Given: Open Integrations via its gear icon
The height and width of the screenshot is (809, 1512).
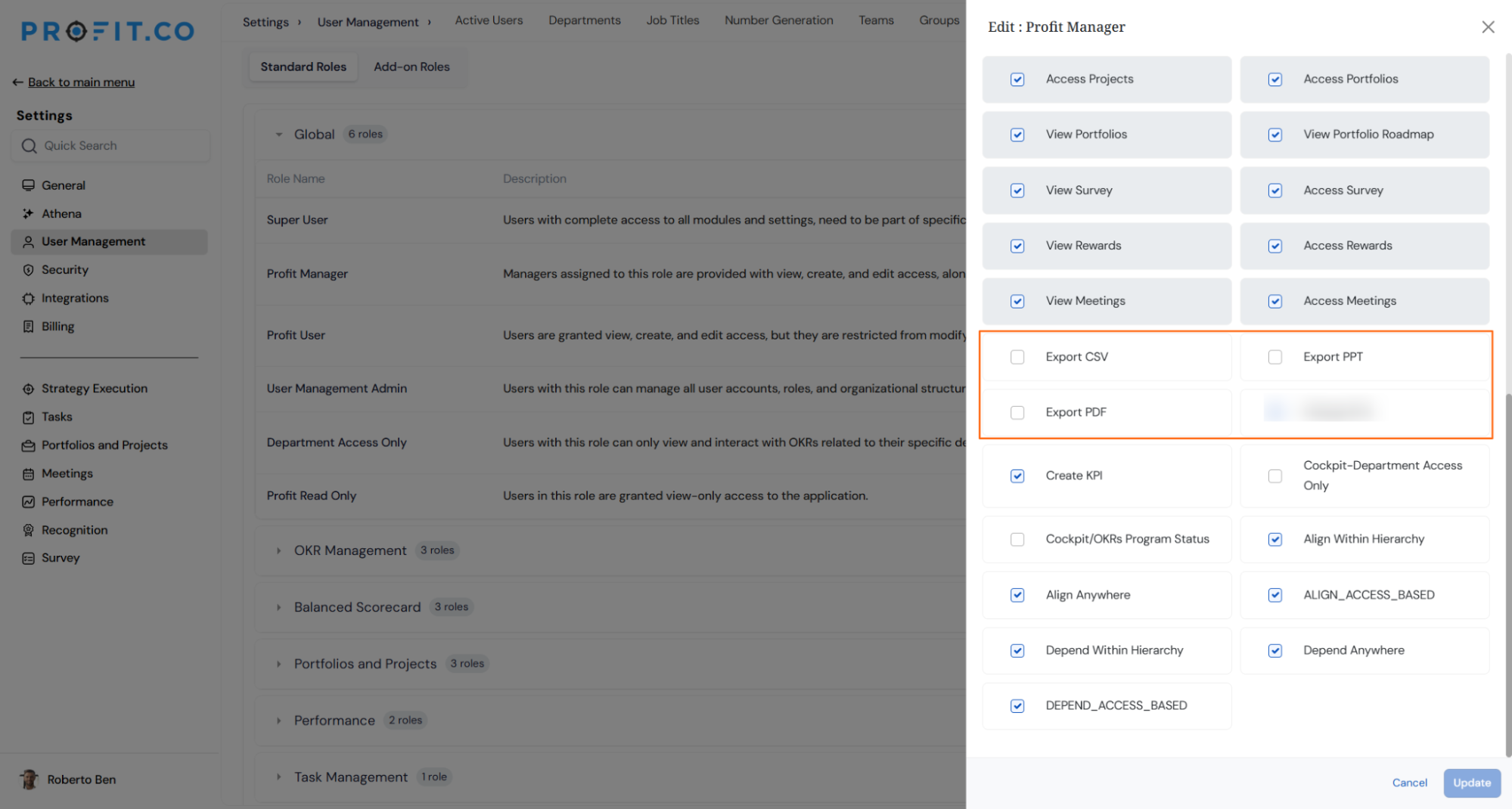Looking at the screenshot, I should (28, 299).
